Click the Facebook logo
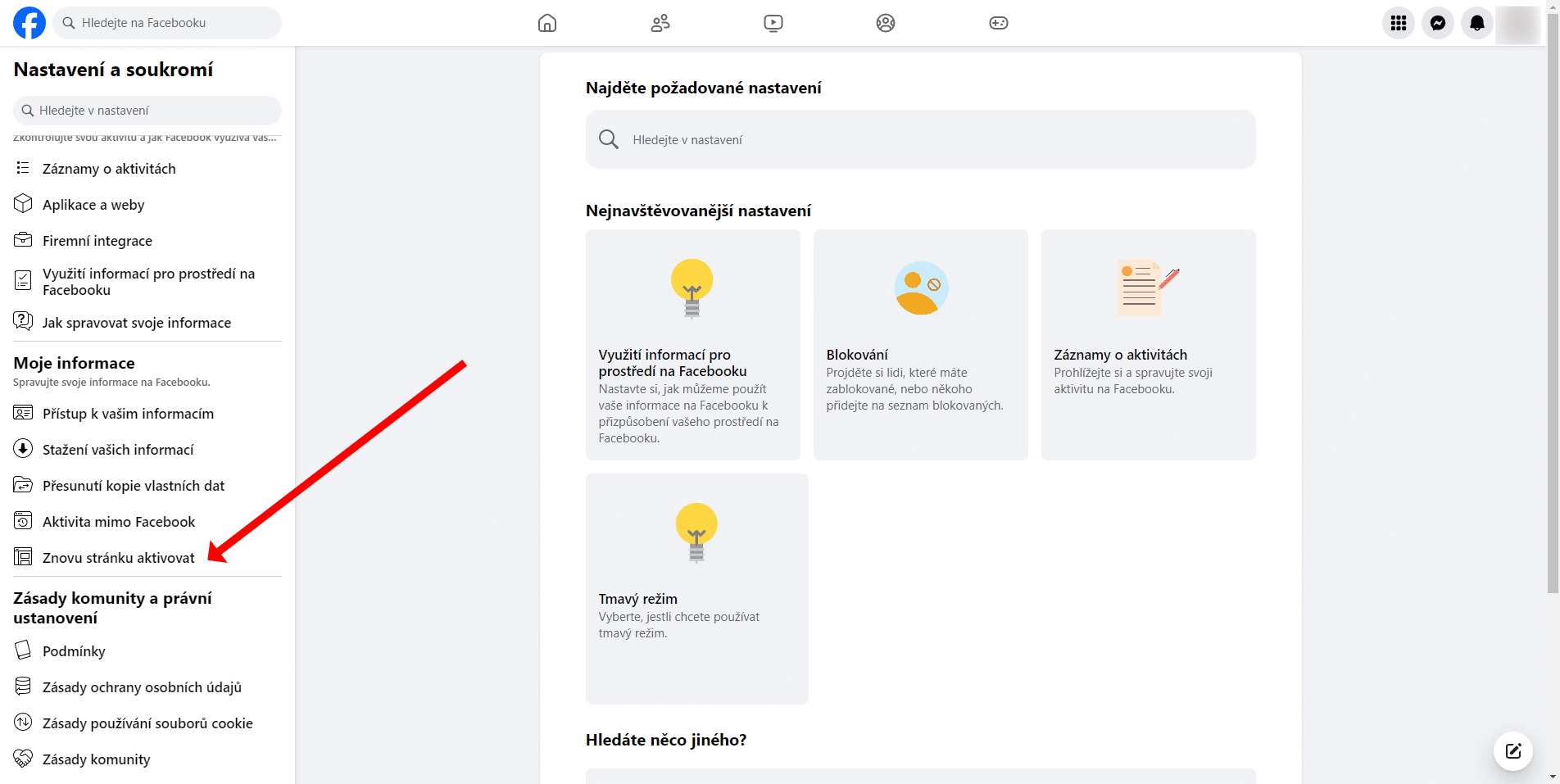 (29, 22)
